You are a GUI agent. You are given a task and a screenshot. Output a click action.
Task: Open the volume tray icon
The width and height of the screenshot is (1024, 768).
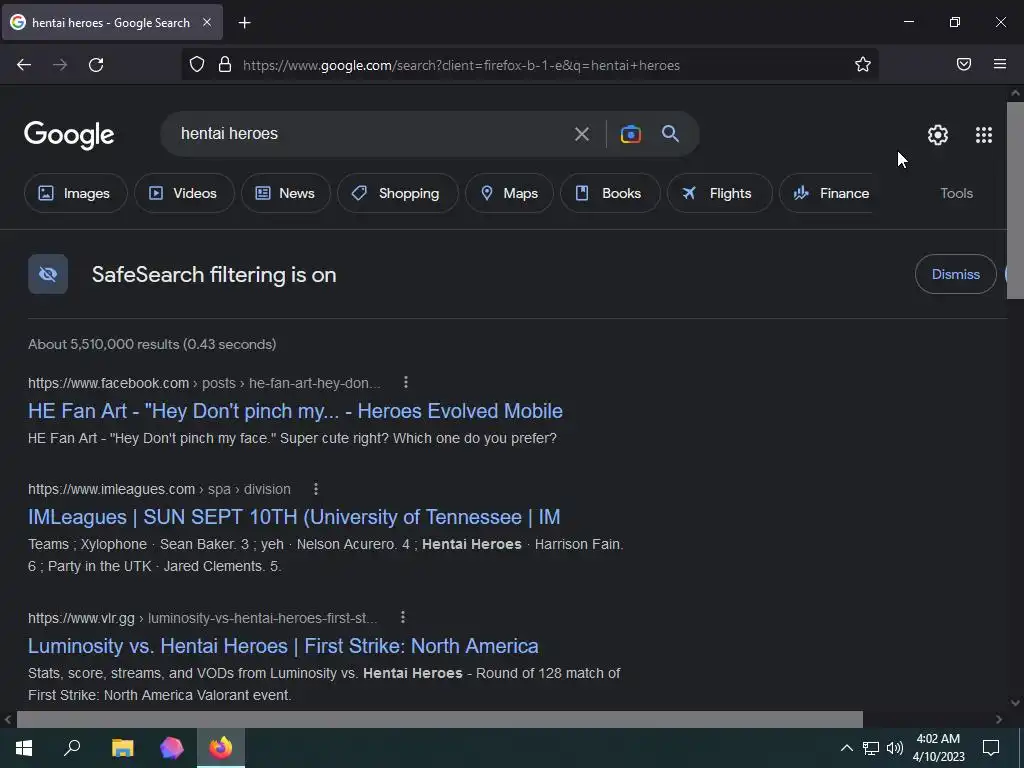[895, 748]
